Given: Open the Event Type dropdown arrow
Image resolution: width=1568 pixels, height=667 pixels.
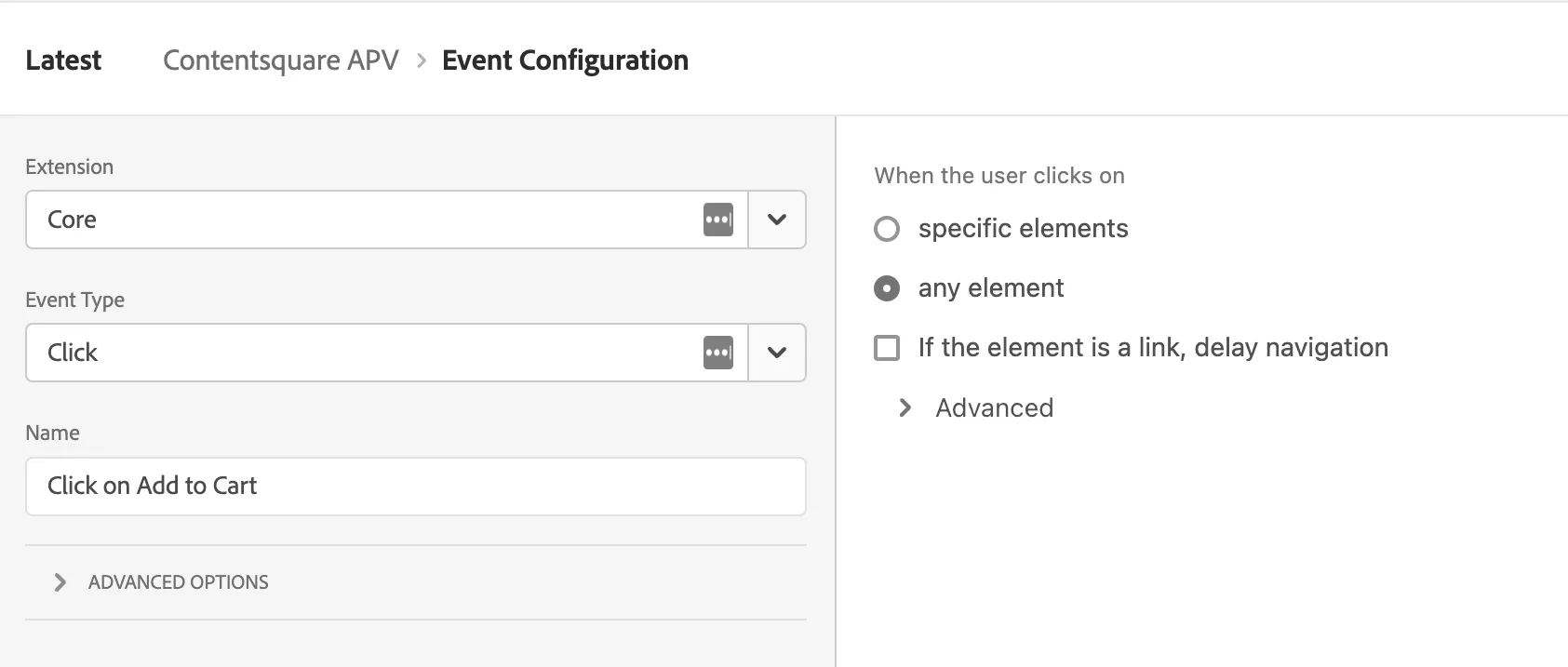Looking at the screenshot, I should [x=777, y=353].
